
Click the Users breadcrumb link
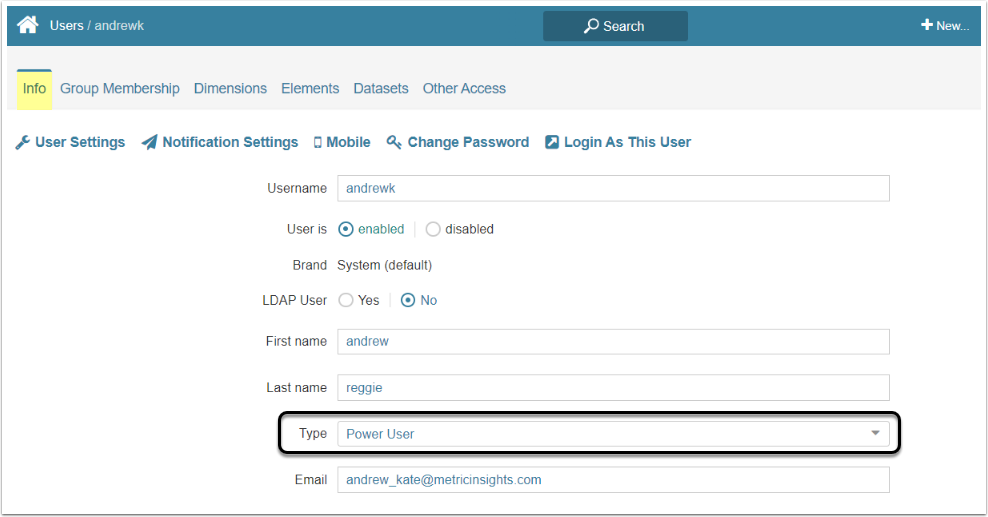click(x=66, y=25)
